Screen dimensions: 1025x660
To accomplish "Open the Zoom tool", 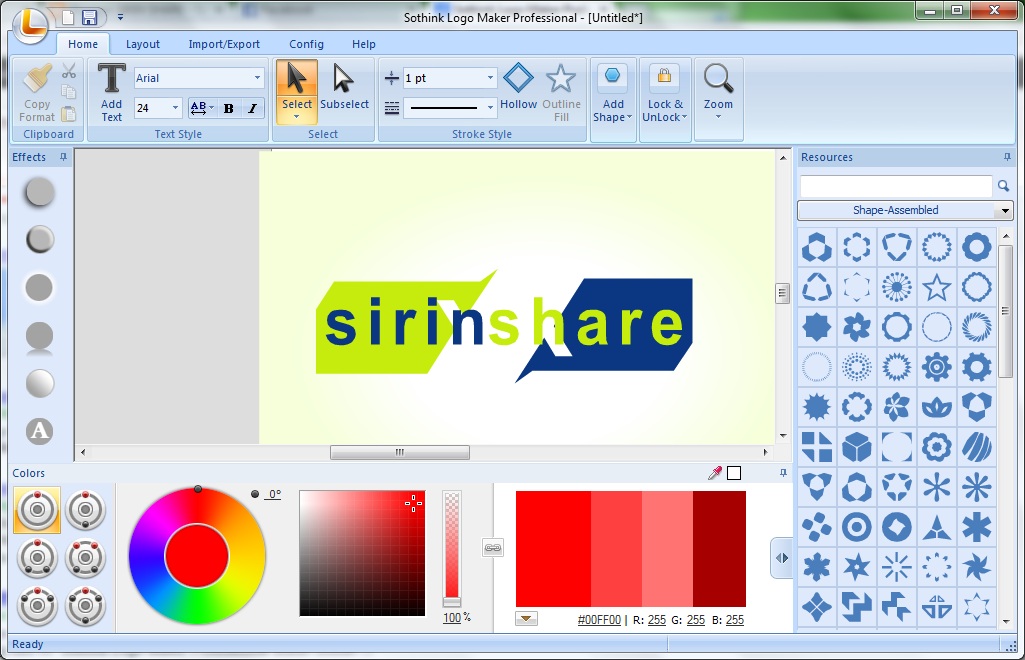I will coord(718,90).
